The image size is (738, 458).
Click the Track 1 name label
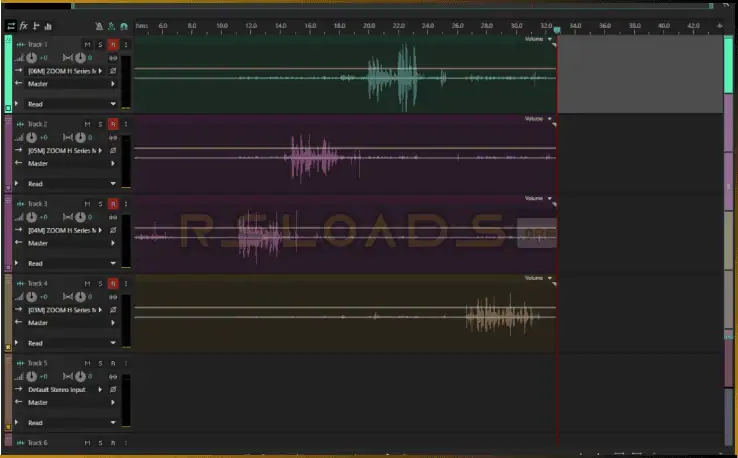[x=37, y=45]
